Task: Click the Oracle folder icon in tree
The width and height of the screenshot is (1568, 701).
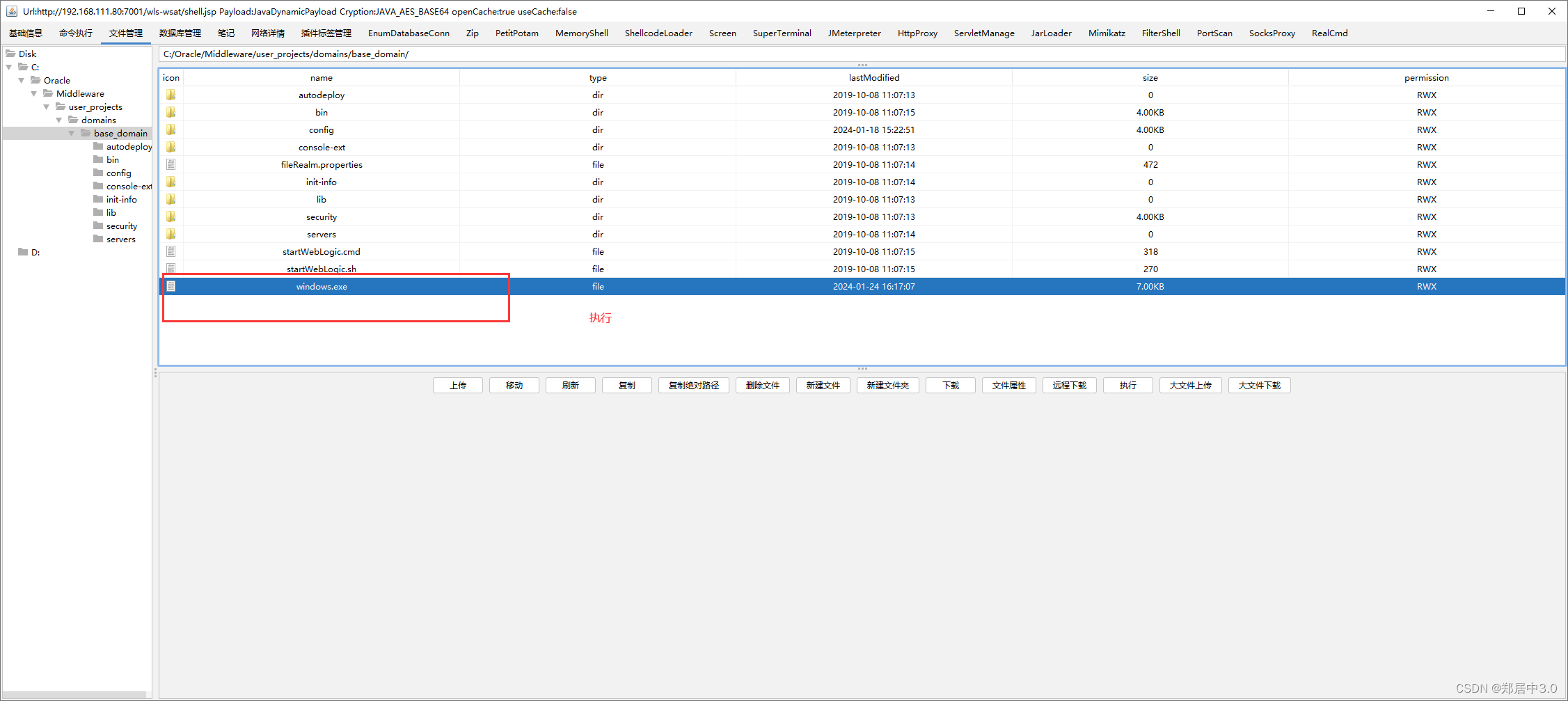Action: [35, 80]
